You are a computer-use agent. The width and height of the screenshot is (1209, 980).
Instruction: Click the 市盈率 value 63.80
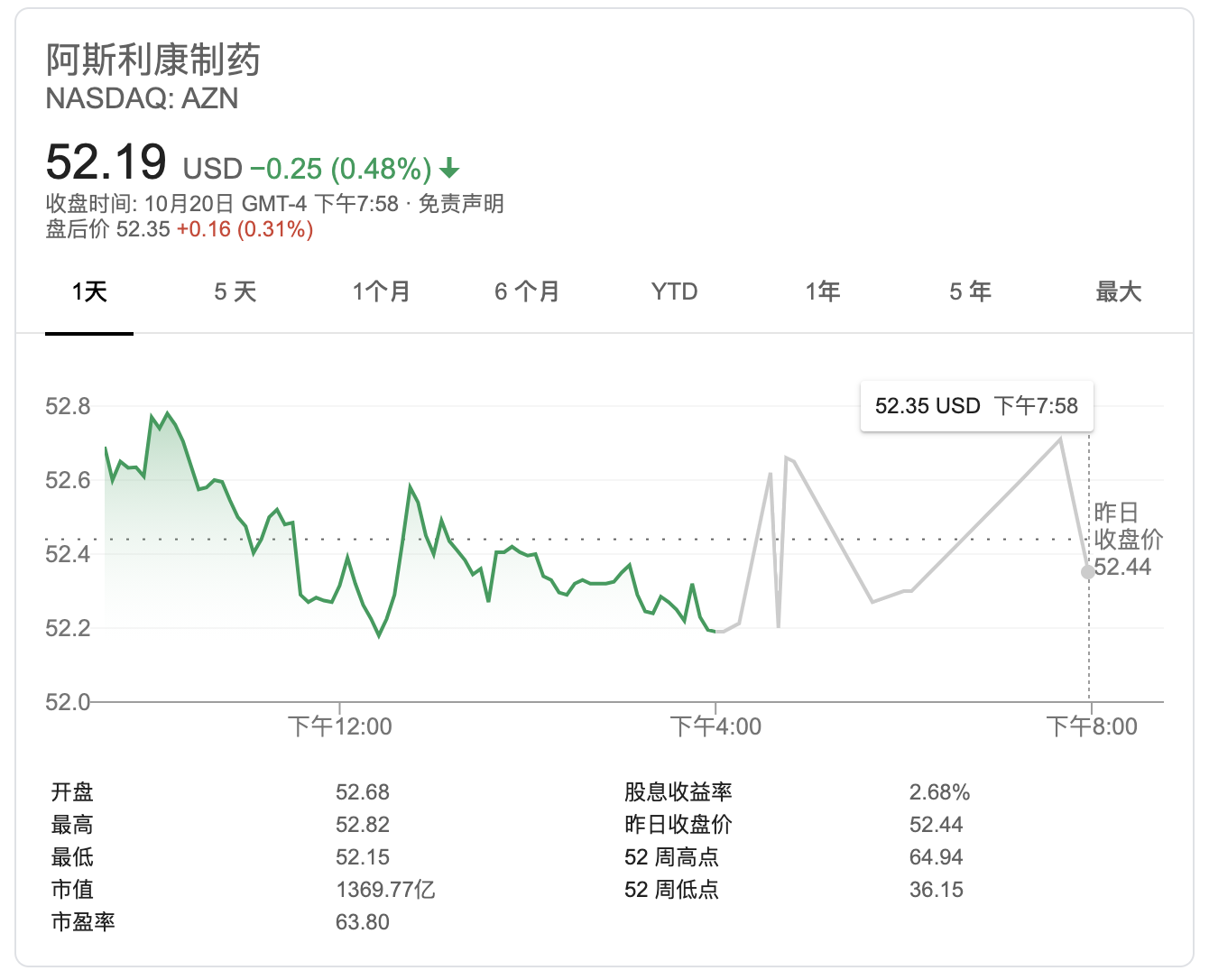(363, 922)
